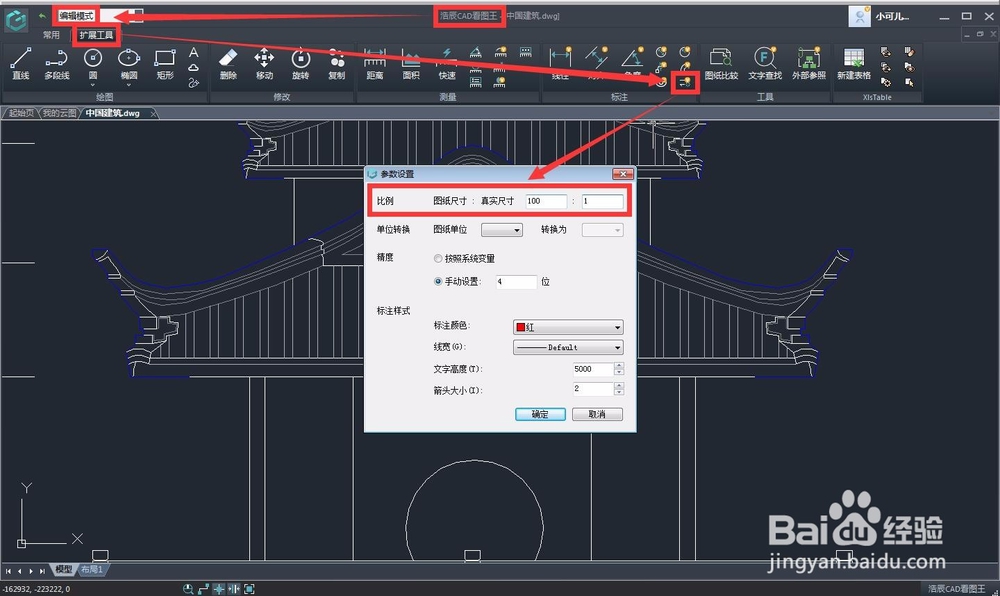Image resolution: width=1000 pixels, height=596 pixels.
Task: Switch to the 常用 ribbon tab
Action: [x=51, y=35]
